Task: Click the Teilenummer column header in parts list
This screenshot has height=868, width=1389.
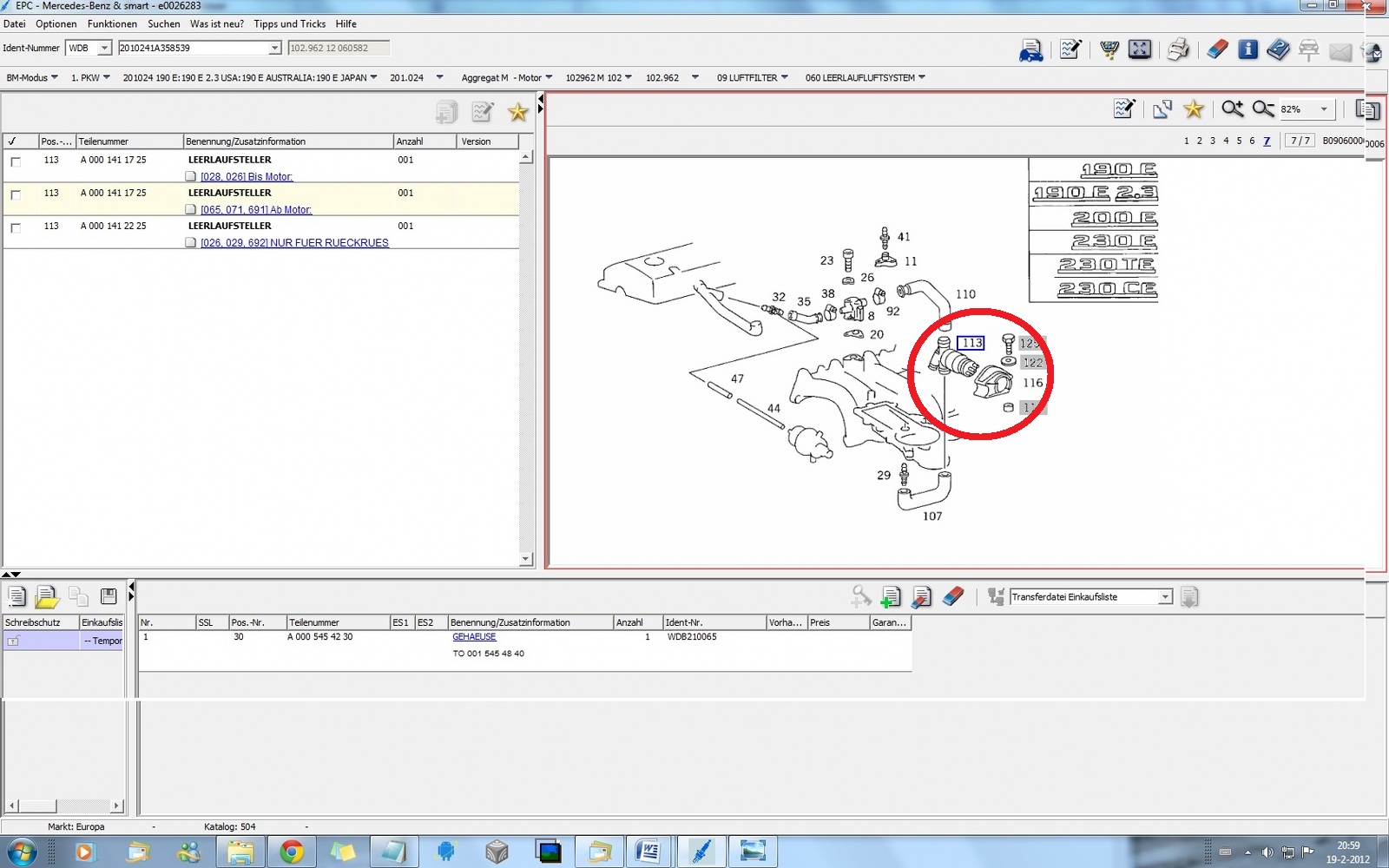Action: (129, 141)
